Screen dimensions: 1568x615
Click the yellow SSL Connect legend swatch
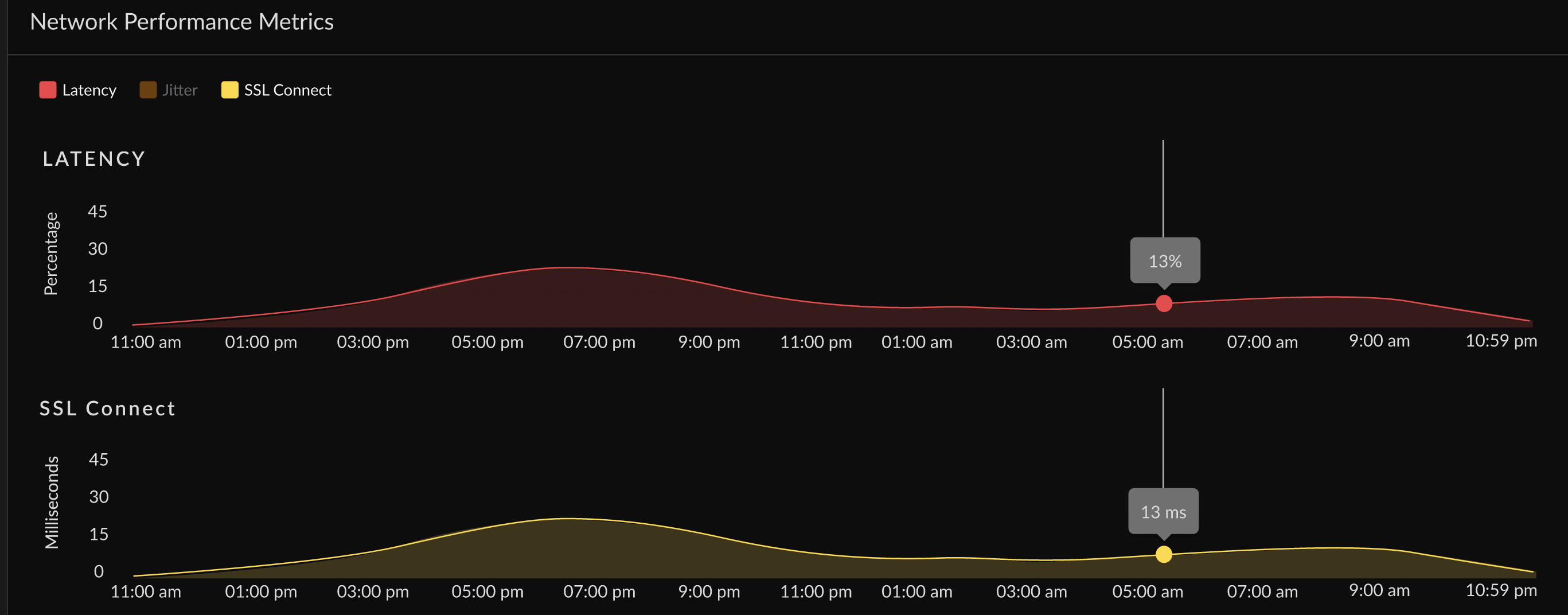point(230,89)
